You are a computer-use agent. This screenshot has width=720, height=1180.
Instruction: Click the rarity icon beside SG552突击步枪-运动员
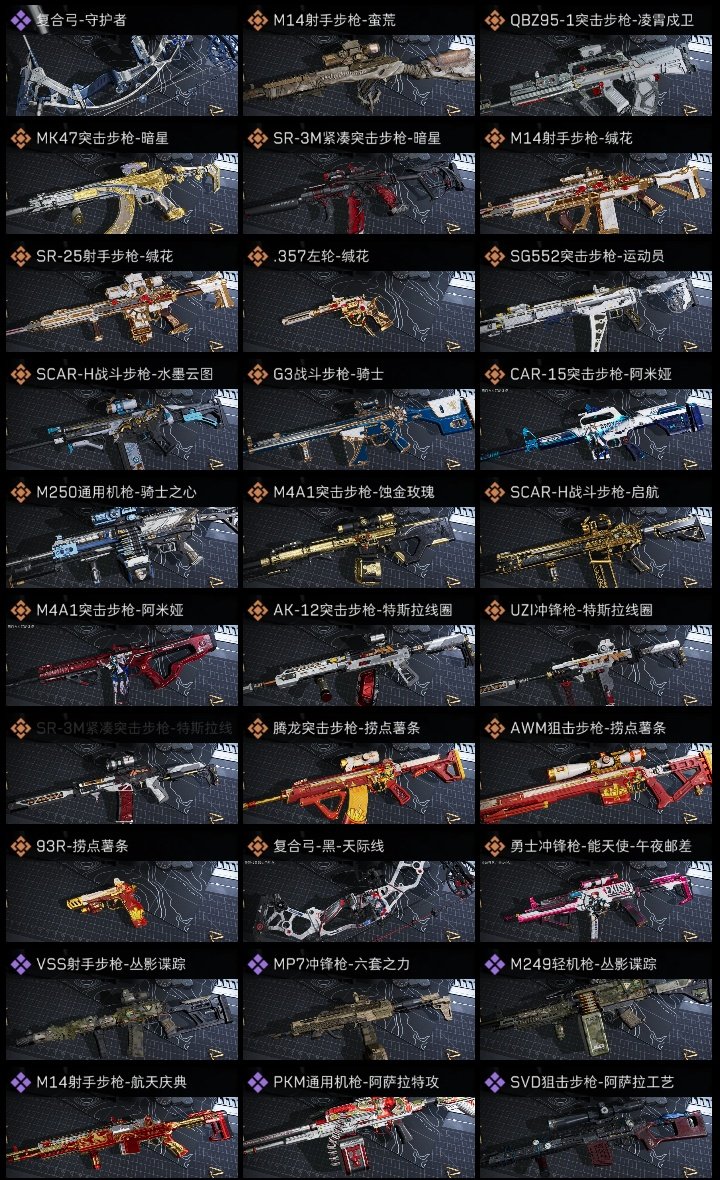click(495, 256)
